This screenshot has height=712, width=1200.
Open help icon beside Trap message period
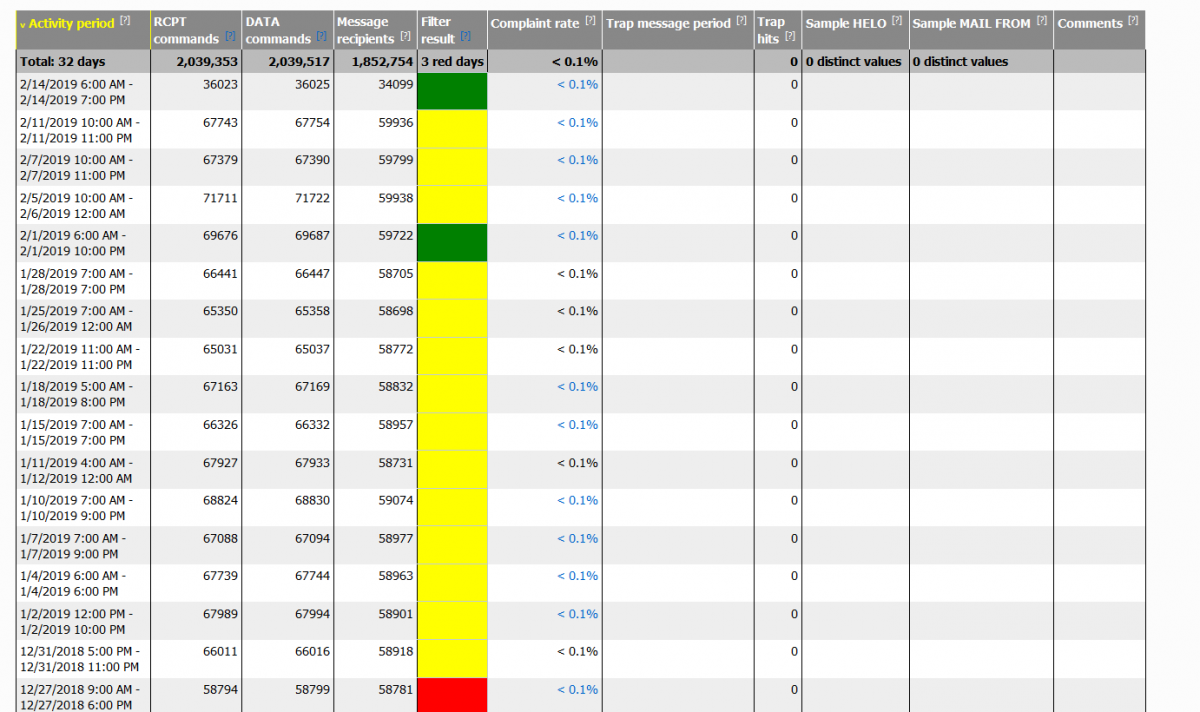point(741,21)
